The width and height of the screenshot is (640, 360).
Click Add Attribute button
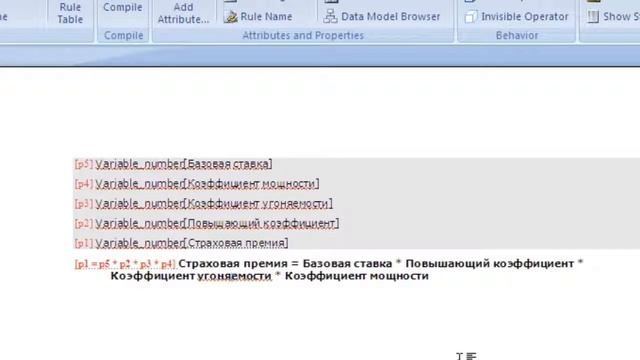click(183, 13)
